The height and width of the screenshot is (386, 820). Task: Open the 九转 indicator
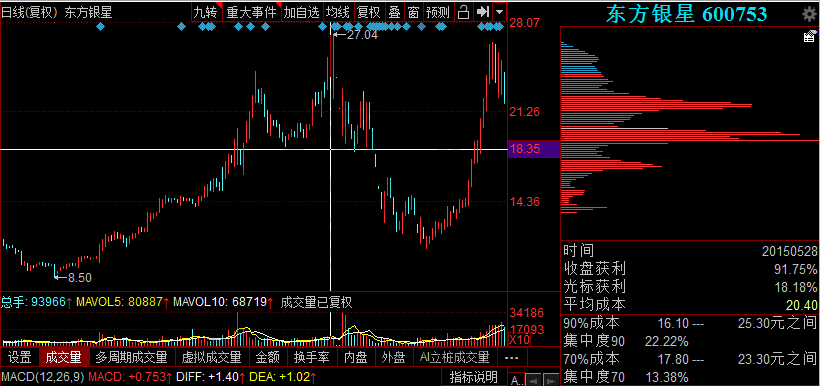[x=206, y=12]
